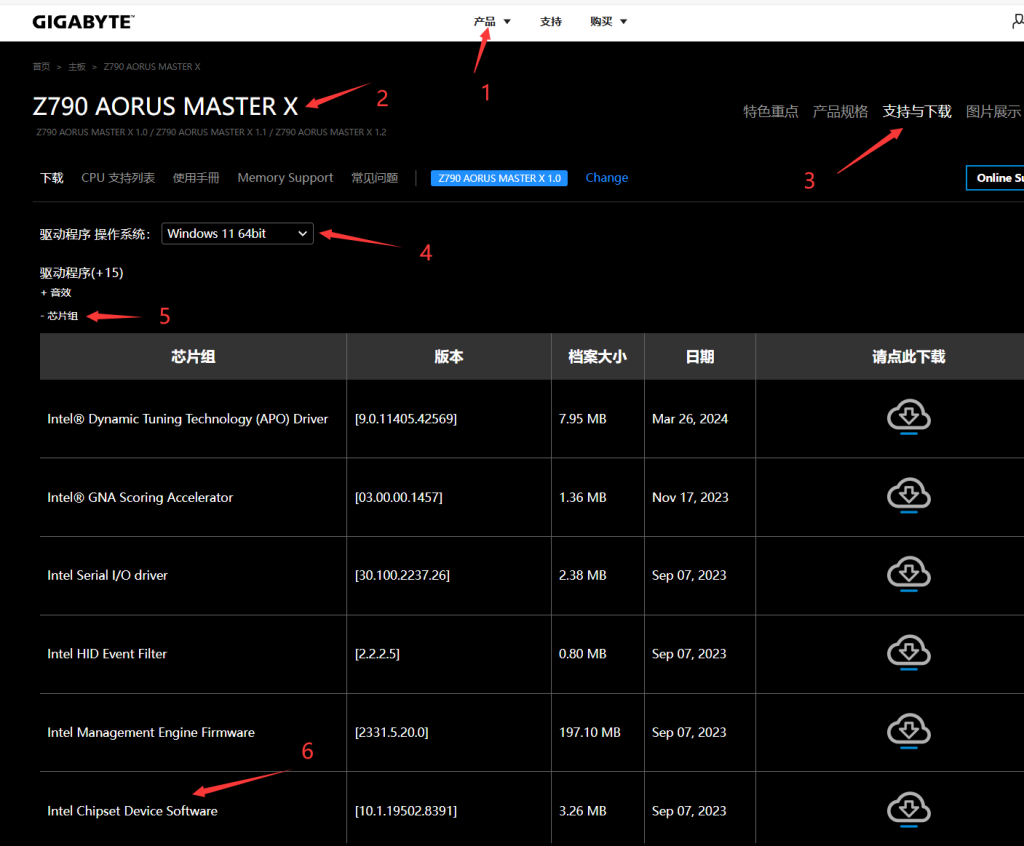Click the 7.95 MB file size
The height and width of the screenshot is (846, 1024).
(x=583, y=419)
